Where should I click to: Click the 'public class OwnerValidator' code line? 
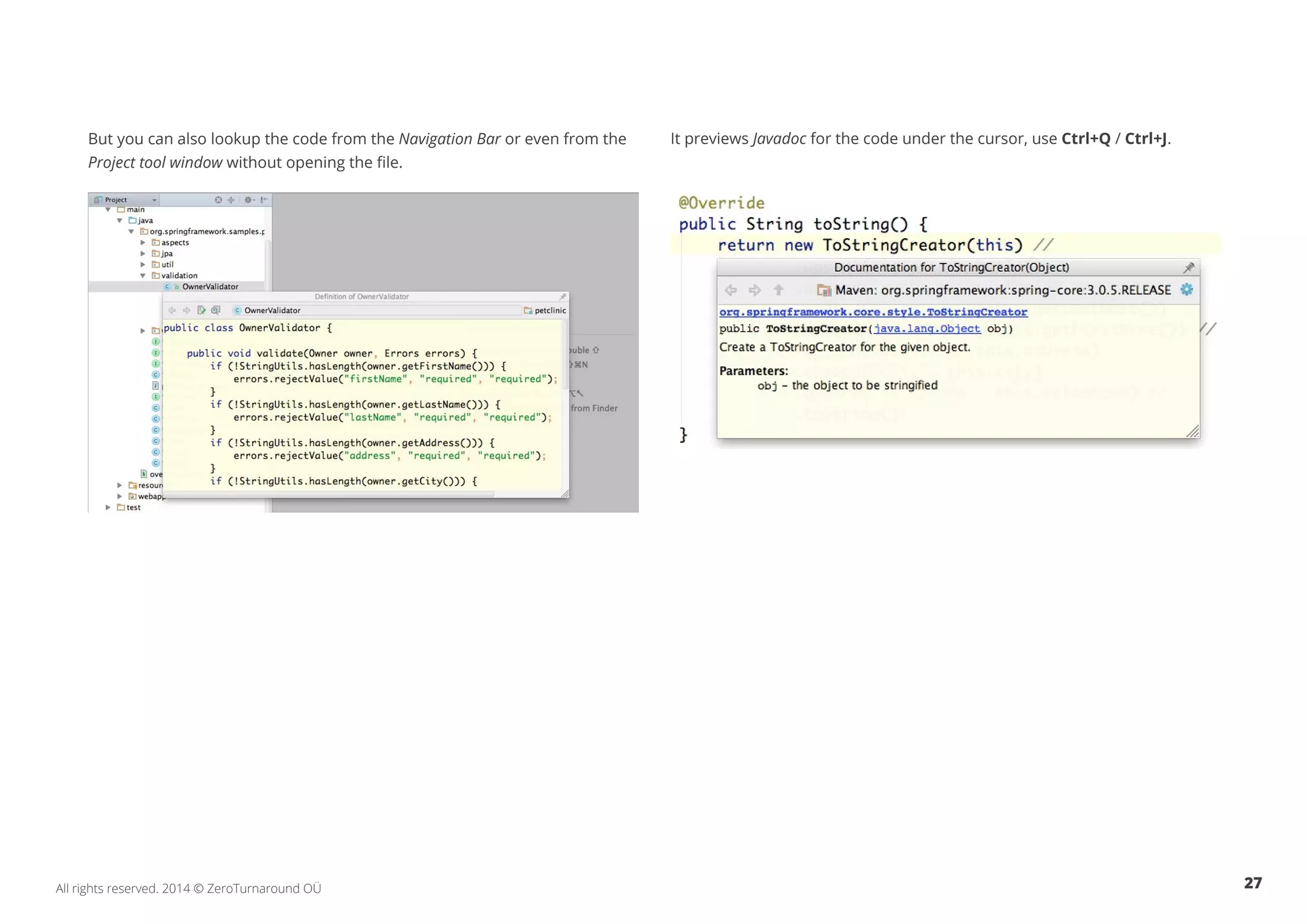point(248,328)
